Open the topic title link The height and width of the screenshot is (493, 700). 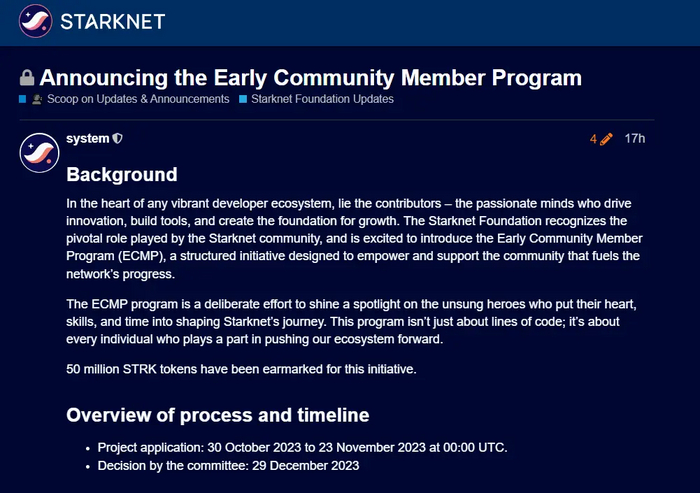click(310, 77)
